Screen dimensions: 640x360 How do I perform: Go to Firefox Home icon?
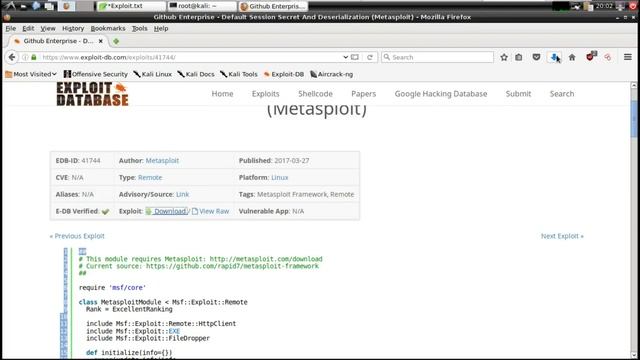pos(572,58)
